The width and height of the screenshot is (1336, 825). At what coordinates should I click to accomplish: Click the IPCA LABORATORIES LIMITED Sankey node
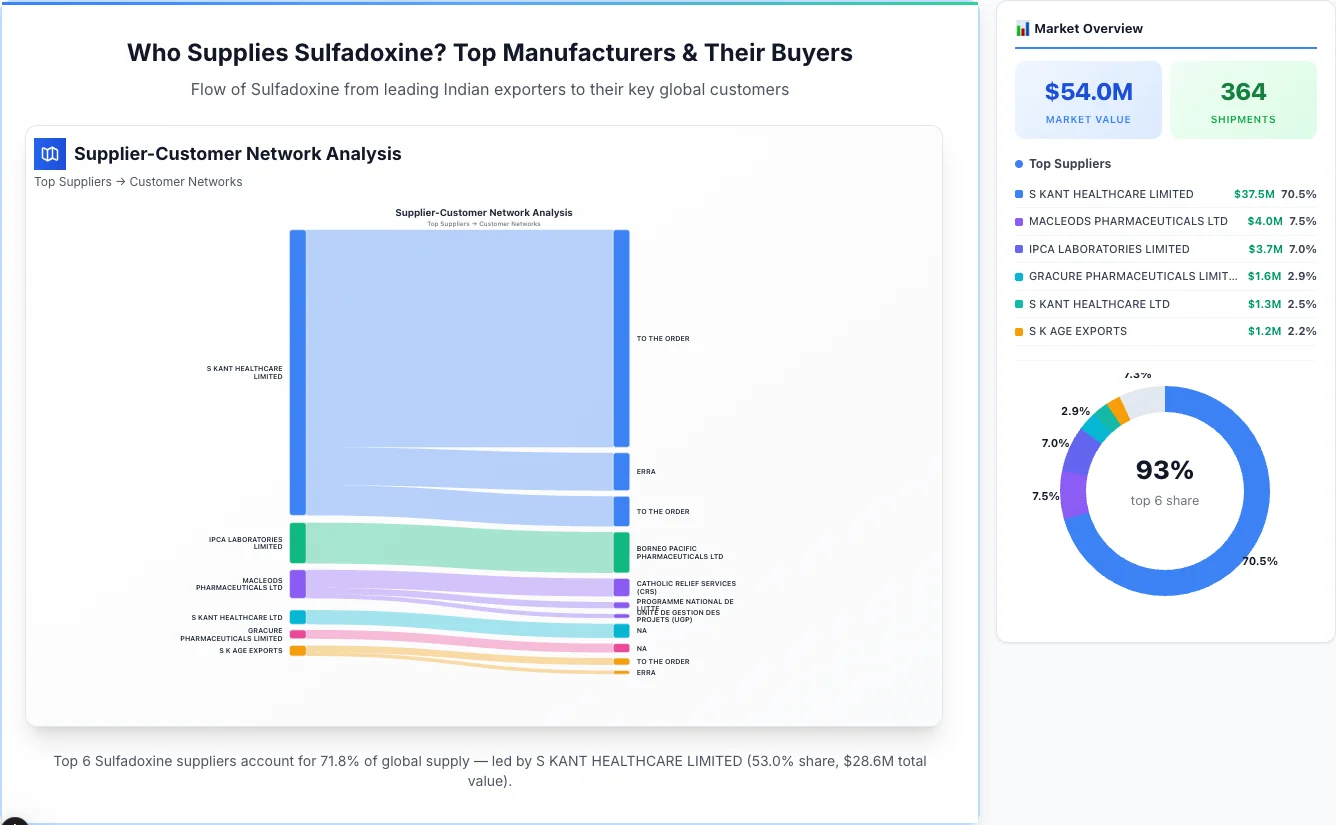click(x=295, y=543)
